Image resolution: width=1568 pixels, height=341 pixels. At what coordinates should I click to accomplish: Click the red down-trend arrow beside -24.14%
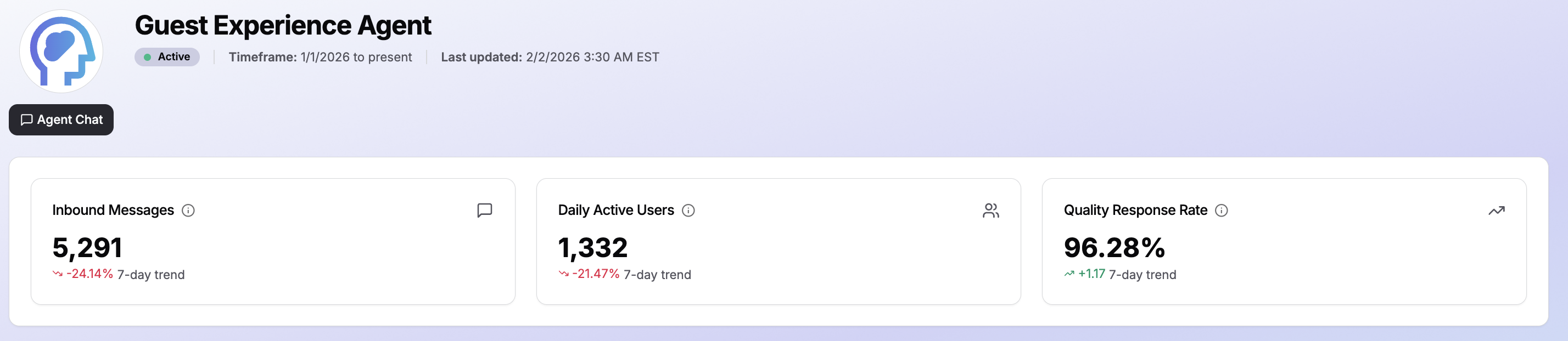[58, 274]
